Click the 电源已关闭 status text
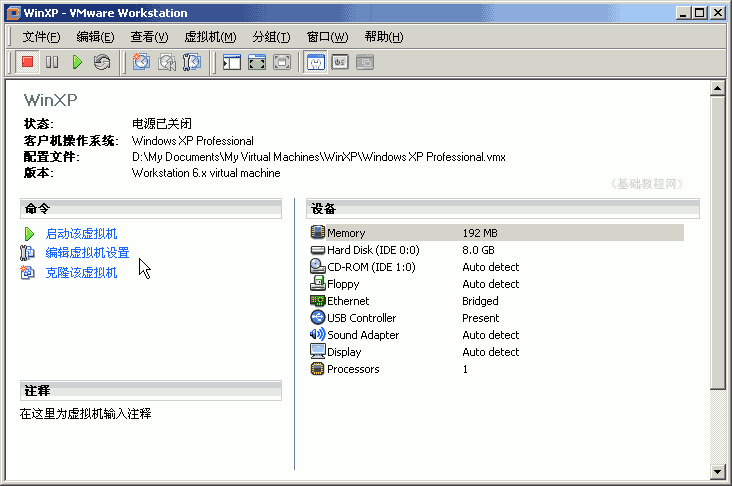This screenshot has width=732, height=486. [162, 123]
